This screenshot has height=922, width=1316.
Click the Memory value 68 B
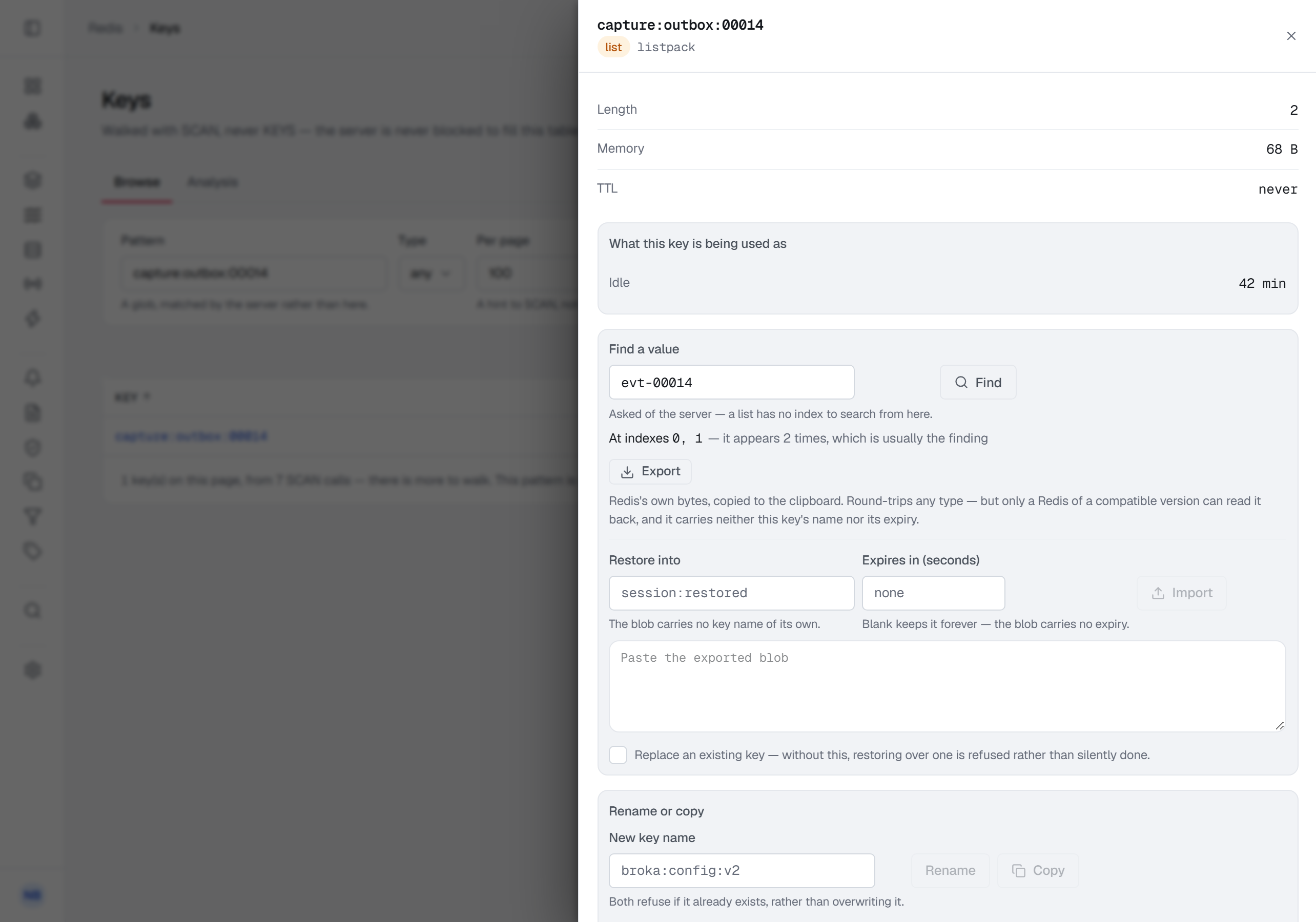pos(1282,149)
